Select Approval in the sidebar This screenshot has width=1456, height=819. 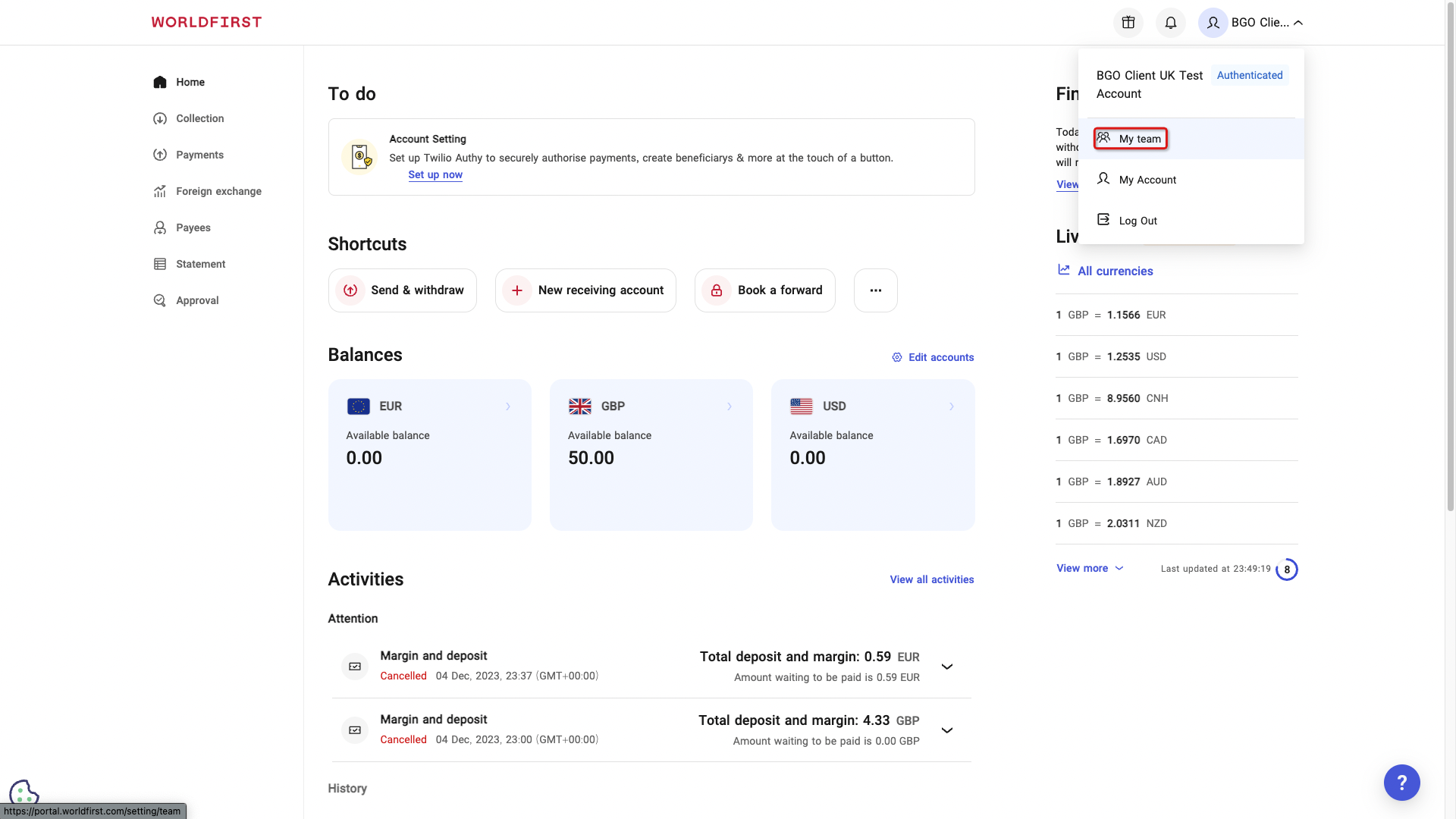pos(196,300)
